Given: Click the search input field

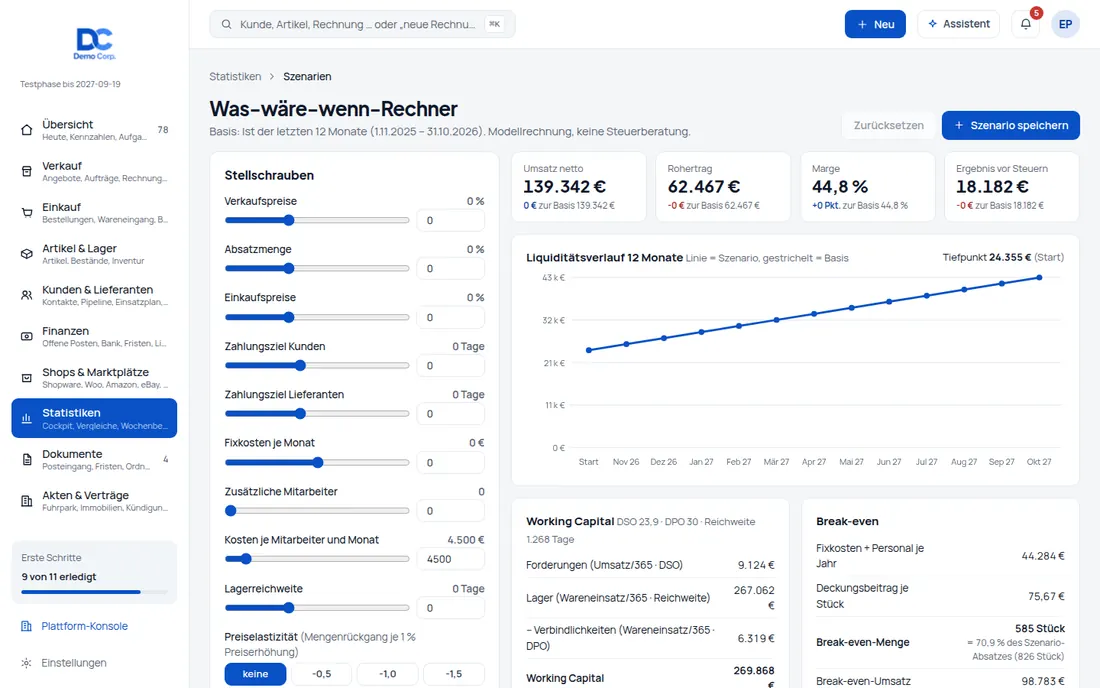Looking at the screenshot, I should coord(362,24).
